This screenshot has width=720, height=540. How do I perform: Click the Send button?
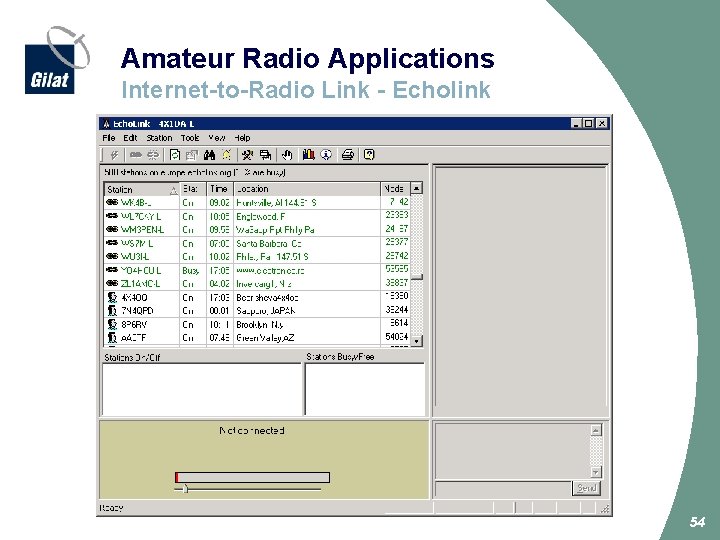(x=586, y=488)
